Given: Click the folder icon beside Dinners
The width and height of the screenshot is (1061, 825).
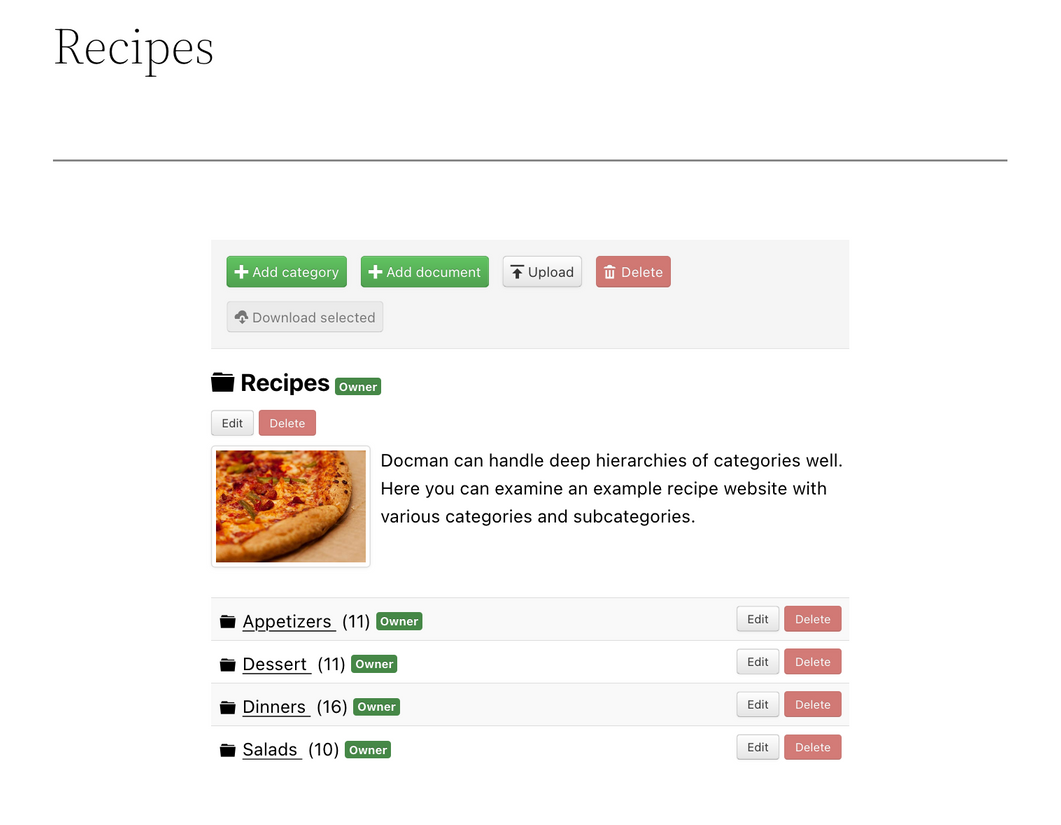Looking at the screenshot, I should (227, 707).
